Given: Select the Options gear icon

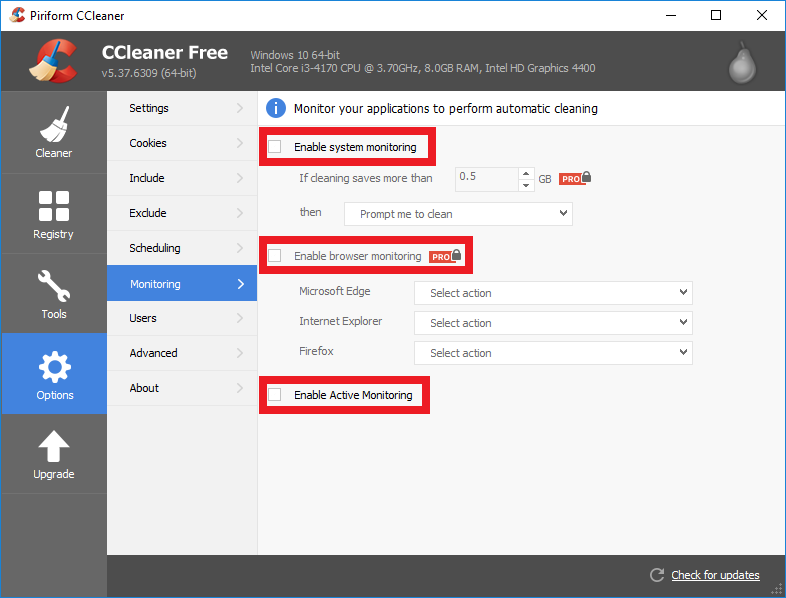Looking at the screenshot, I should pos(54,374).
